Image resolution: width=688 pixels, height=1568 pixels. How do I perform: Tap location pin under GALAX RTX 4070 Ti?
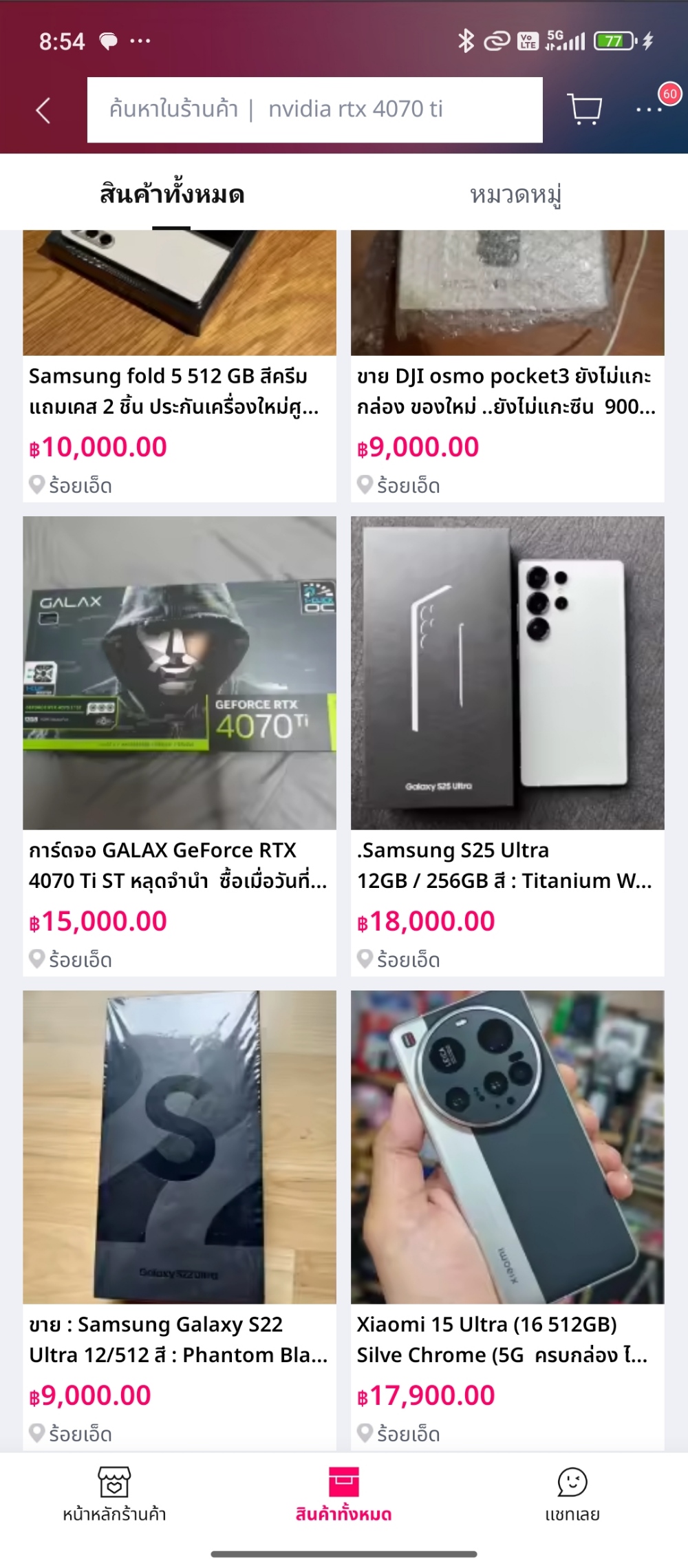(x=37, y=959)
